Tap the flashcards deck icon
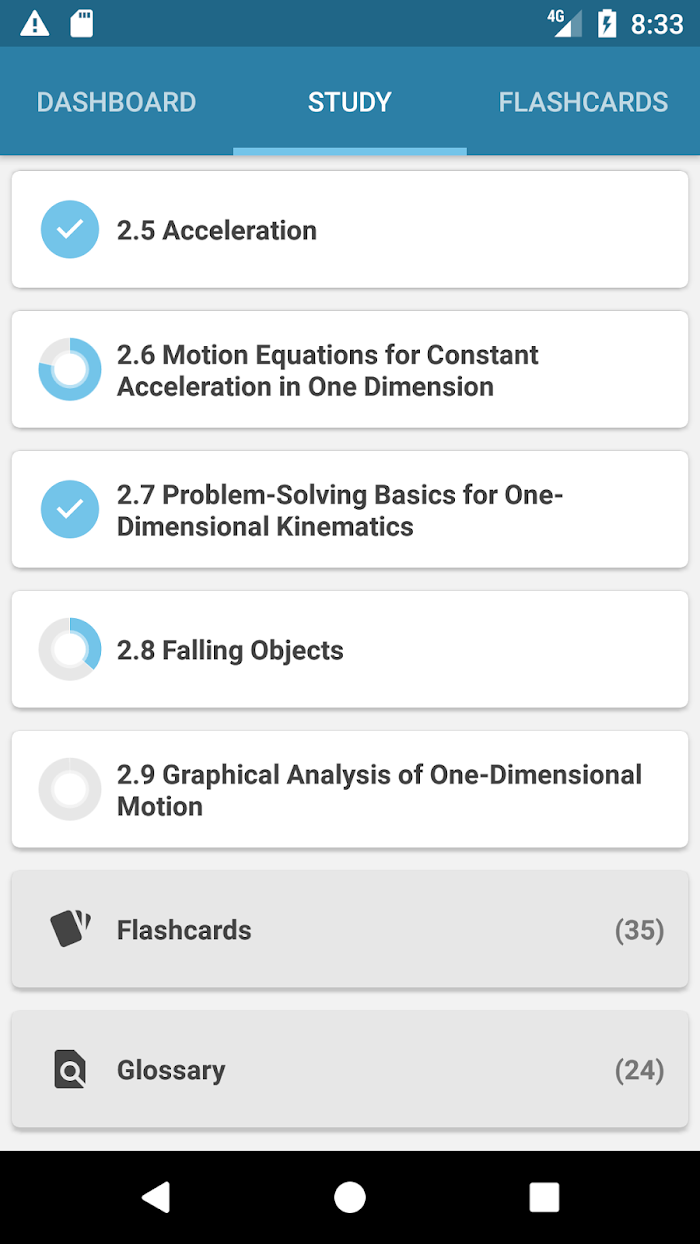The height and width of the screenshot is (1244, 700). pyautogui.click(x=70, y=929)
